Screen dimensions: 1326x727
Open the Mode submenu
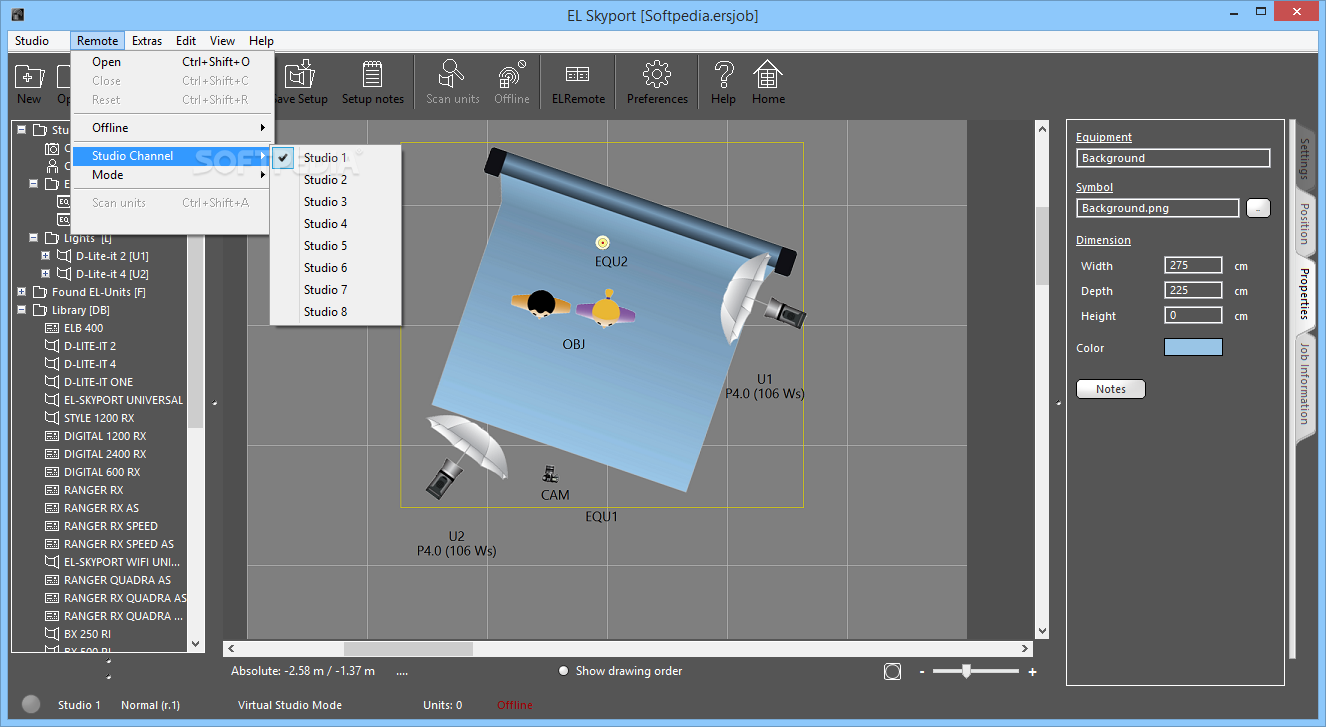[x=172, y=175]
